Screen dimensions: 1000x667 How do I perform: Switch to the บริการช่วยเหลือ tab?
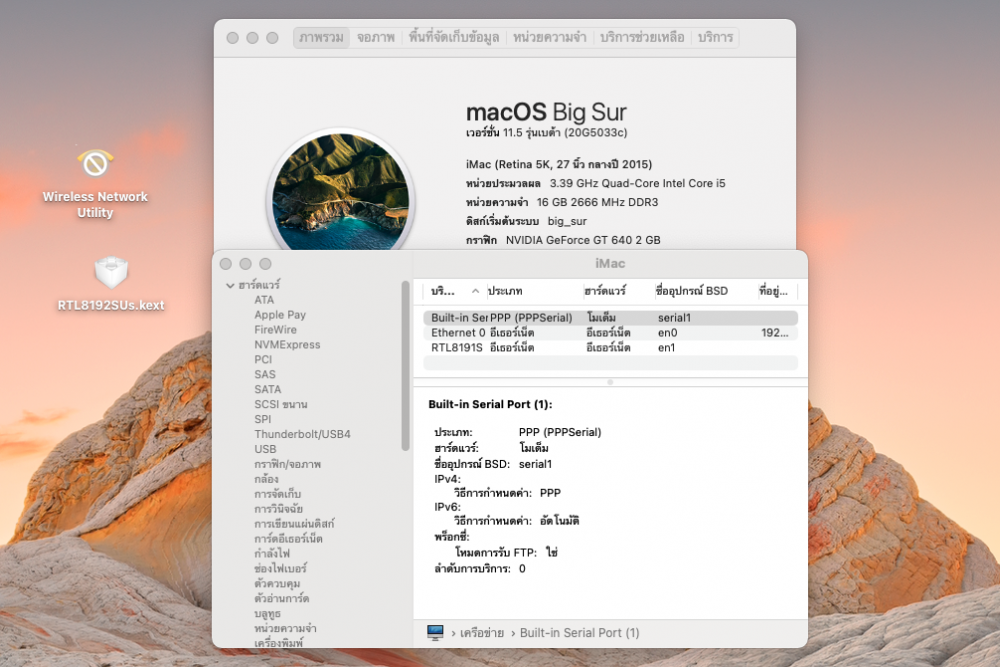(x=642, y=38)
